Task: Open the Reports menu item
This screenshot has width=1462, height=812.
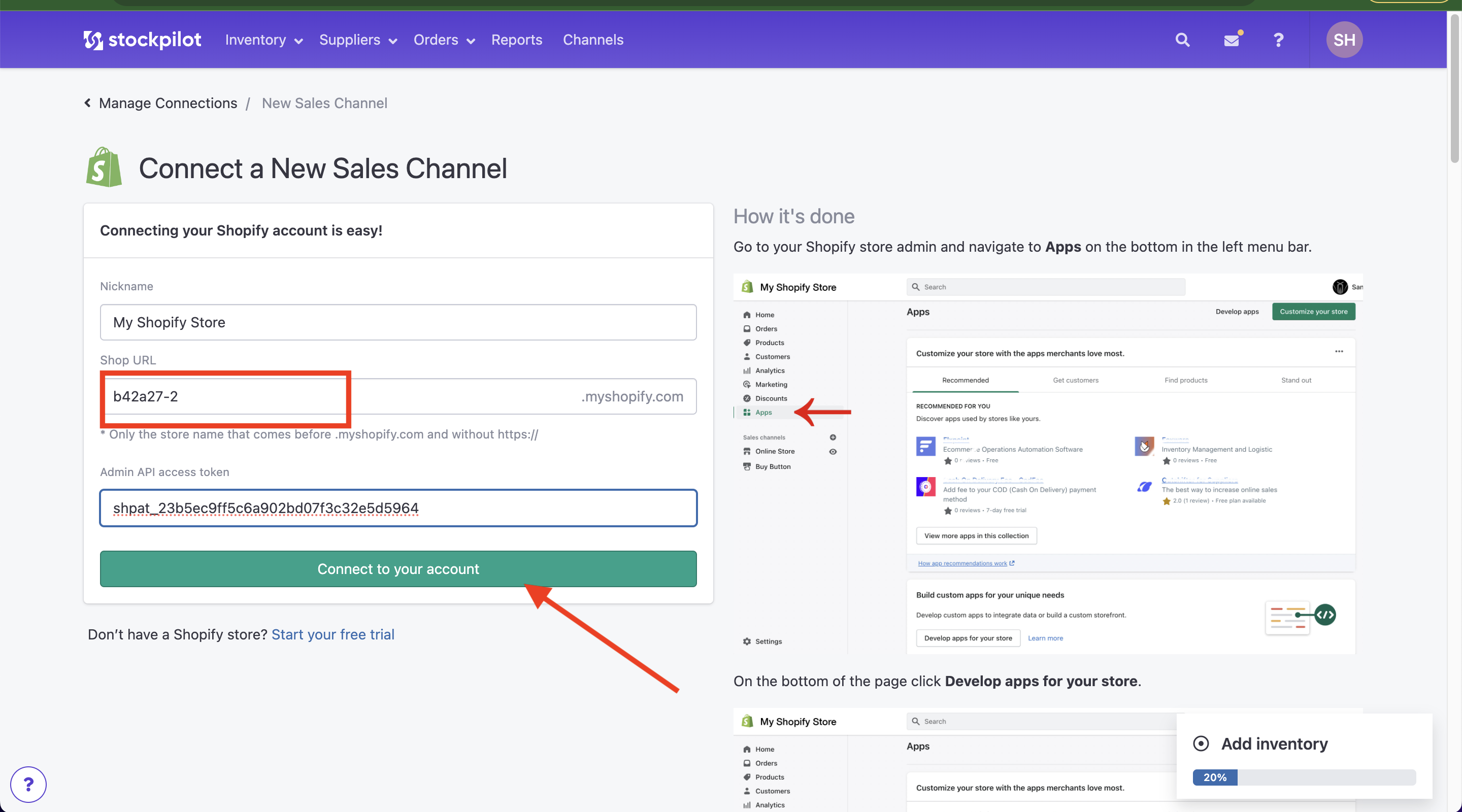Action: point(516,40)
